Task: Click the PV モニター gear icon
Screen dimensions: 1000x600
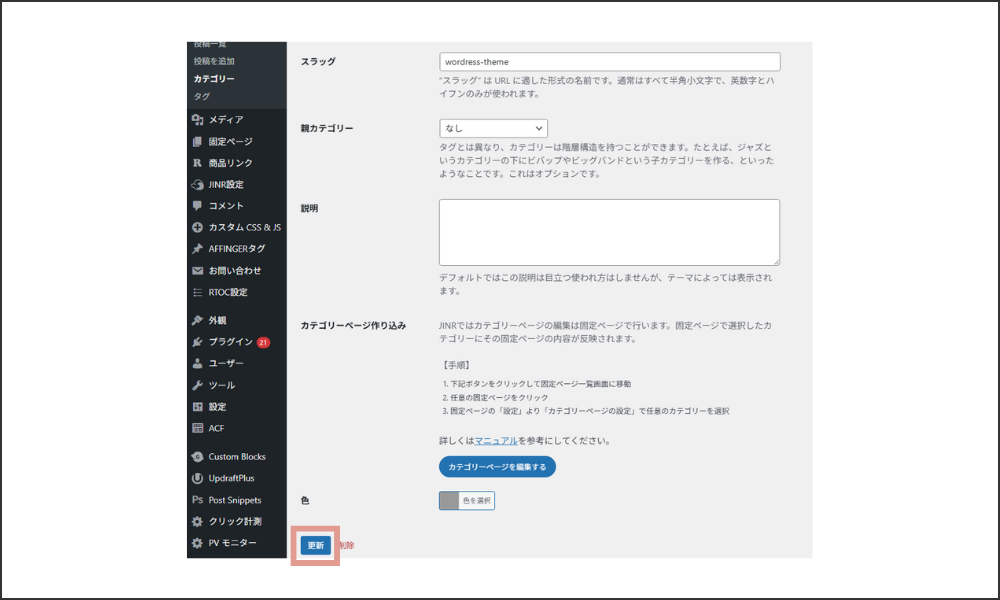Action: [x=197, y=543]
